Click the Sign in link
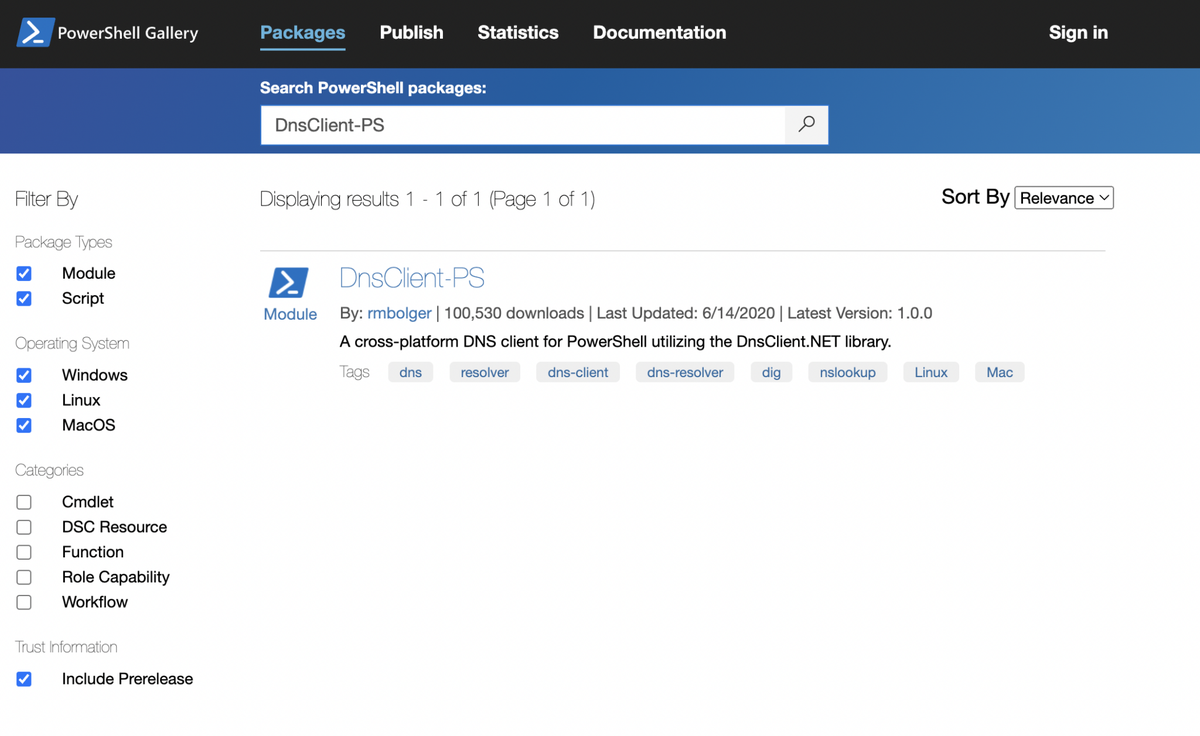 (x=1078, y=32)
